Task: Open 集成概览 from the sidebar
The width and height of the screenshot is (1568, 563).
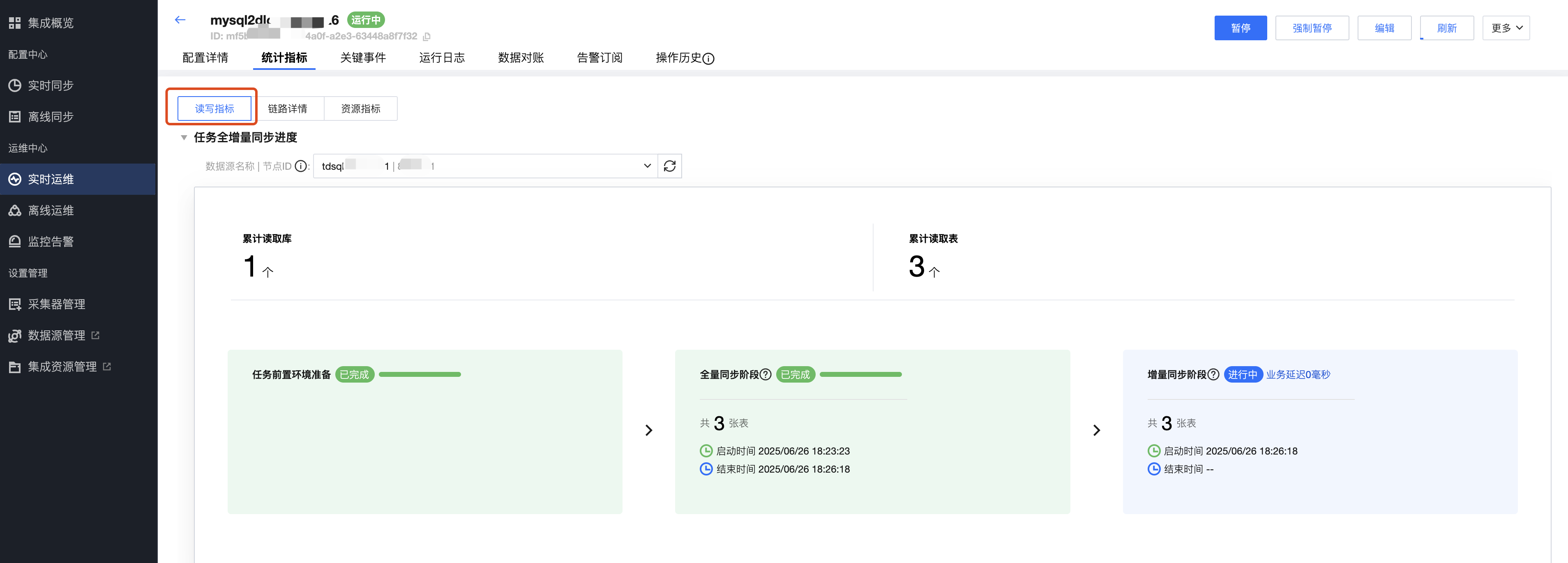Action: (x=51, y=23)
